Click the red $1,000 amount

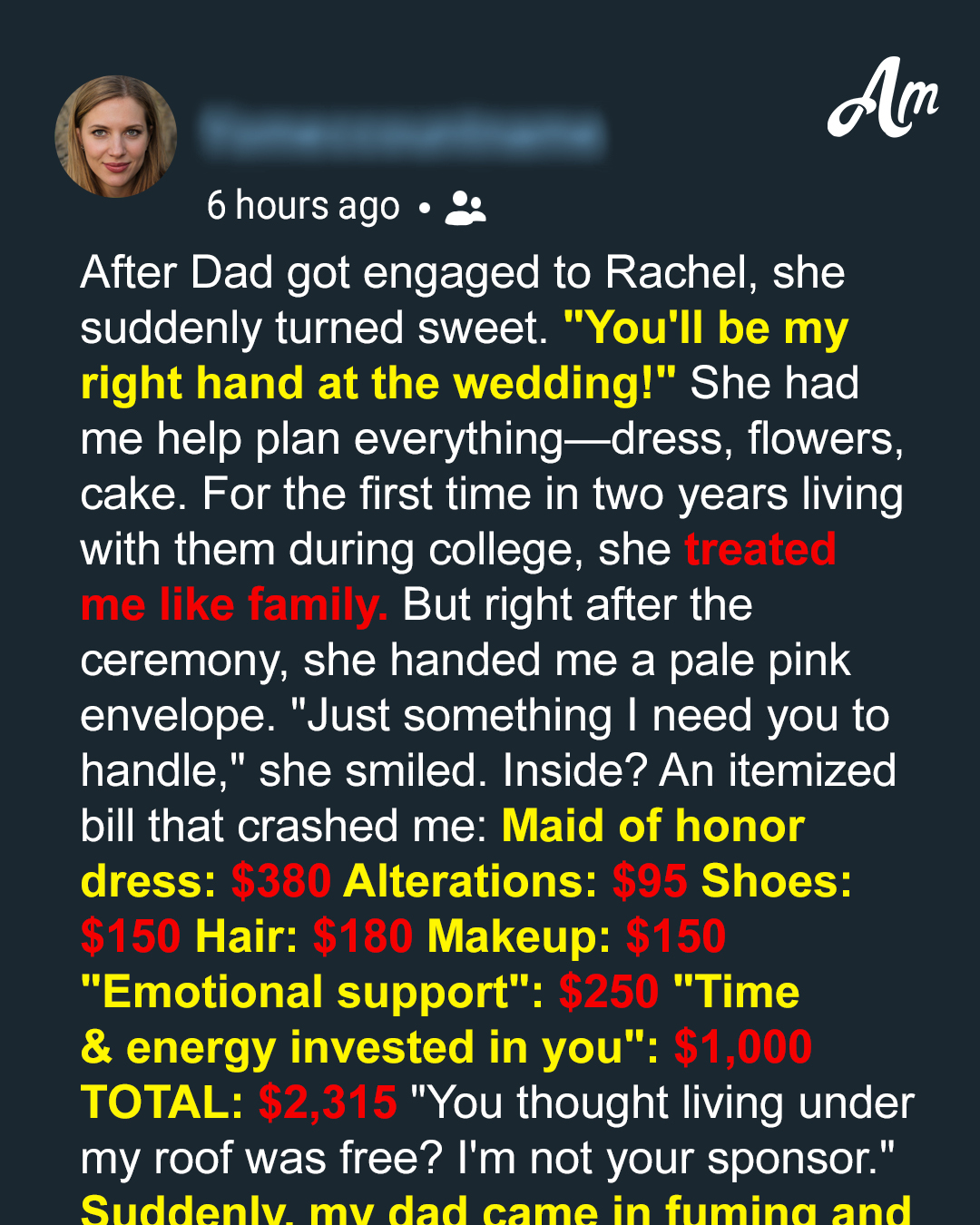pyautogui.click(x=743, y=1047)
